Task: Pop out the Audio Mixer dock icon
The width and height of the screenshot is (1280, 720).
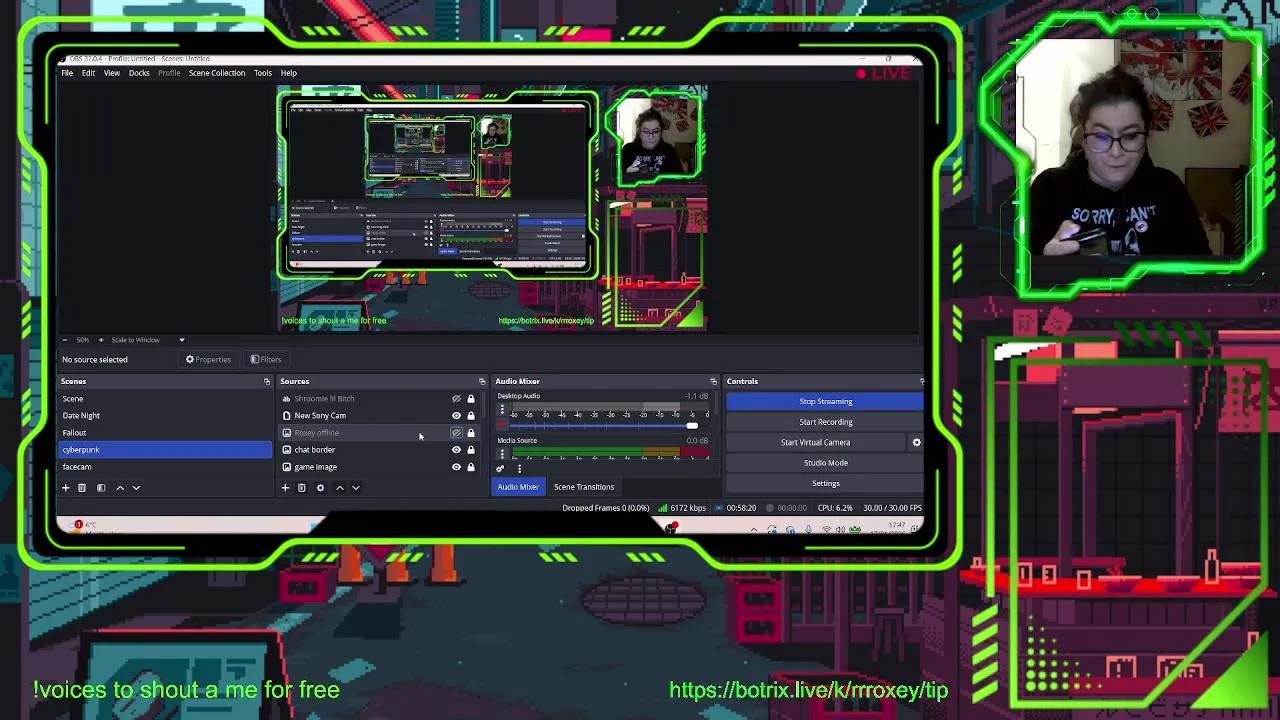Action: 713,381
